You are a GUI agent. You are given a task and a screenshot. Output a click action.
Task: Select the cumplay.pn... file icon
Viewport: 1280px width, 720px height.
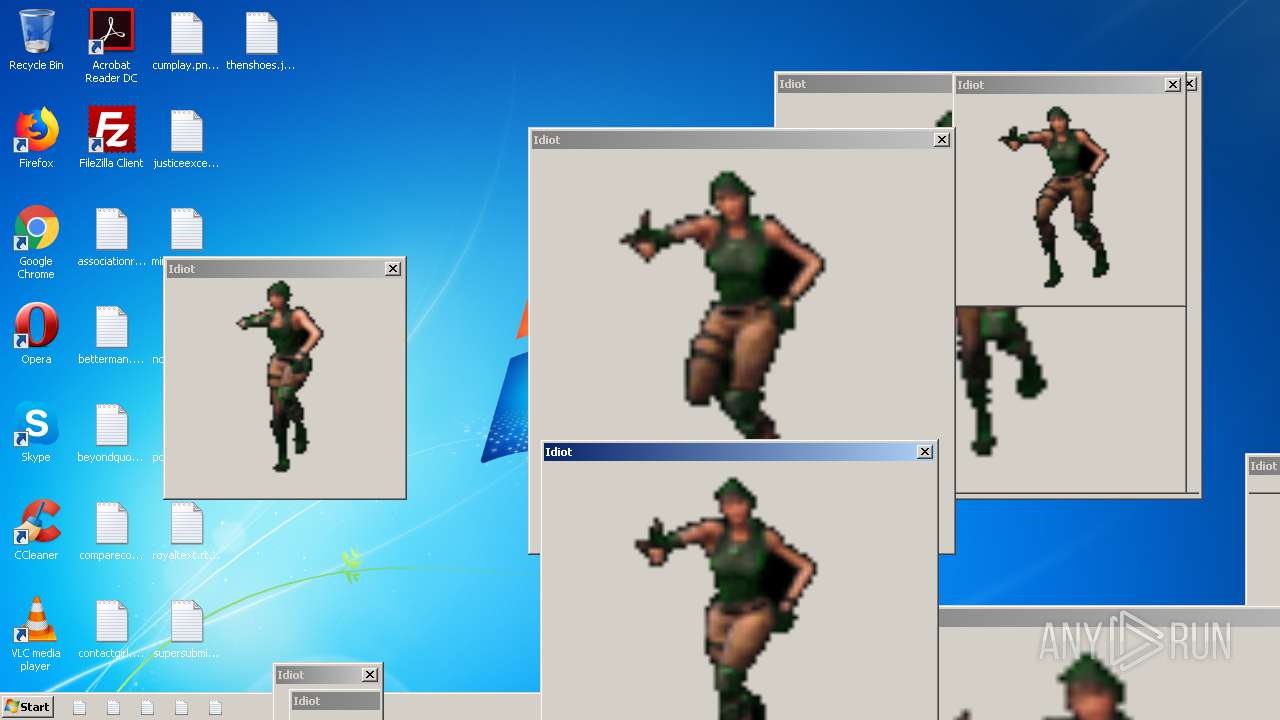(186, 40)
